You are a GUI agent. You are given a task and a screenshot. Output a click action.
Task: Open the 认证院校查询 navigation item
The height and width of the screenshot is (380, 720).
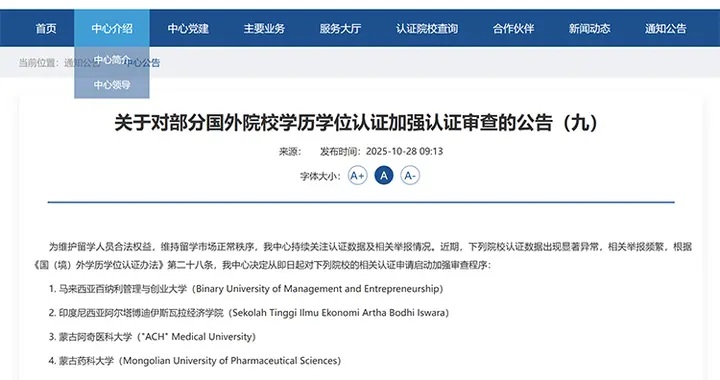click(x=427, y=28)
